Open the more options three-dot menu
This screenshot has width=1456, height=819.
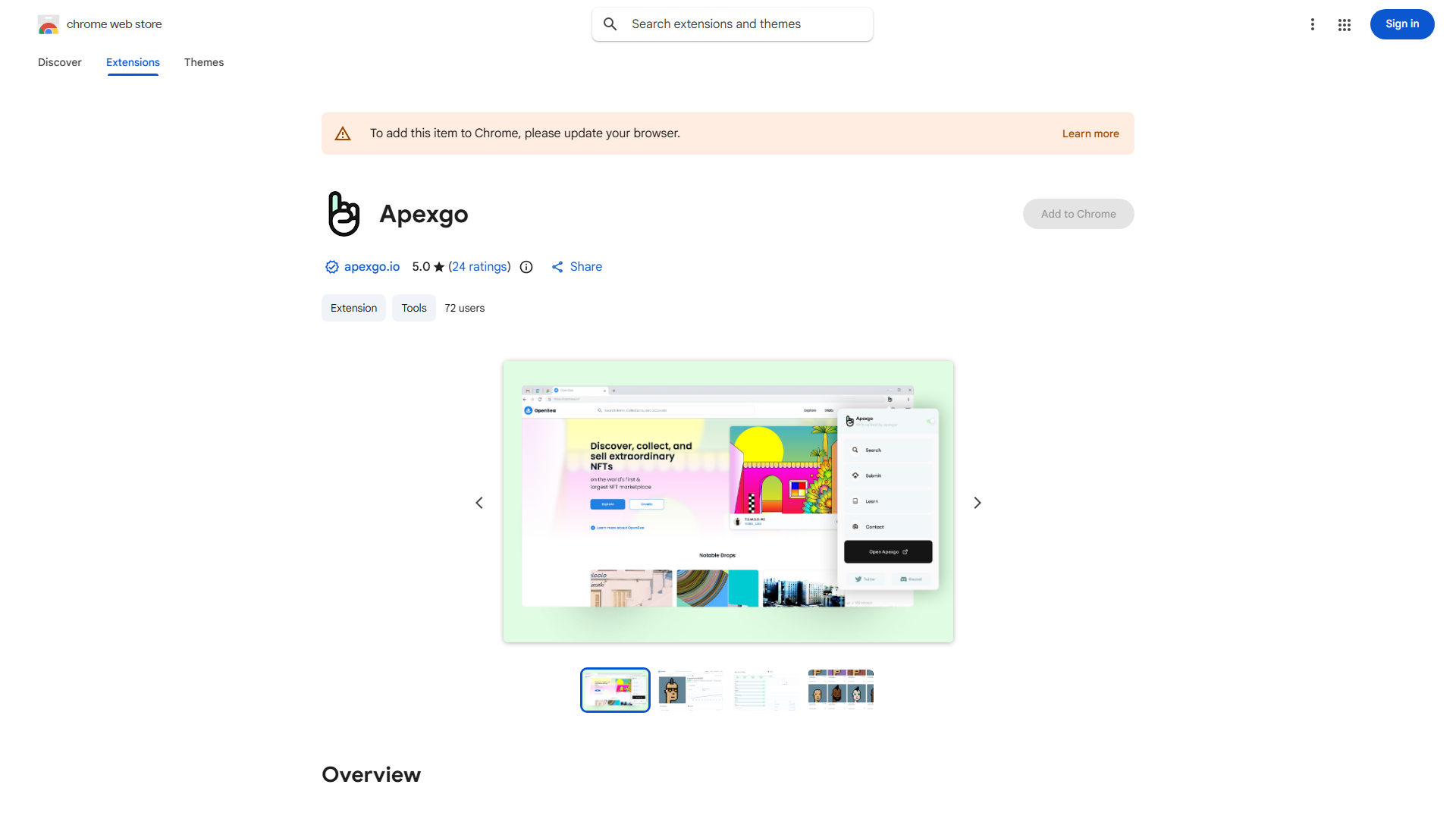pos(1313,24)
